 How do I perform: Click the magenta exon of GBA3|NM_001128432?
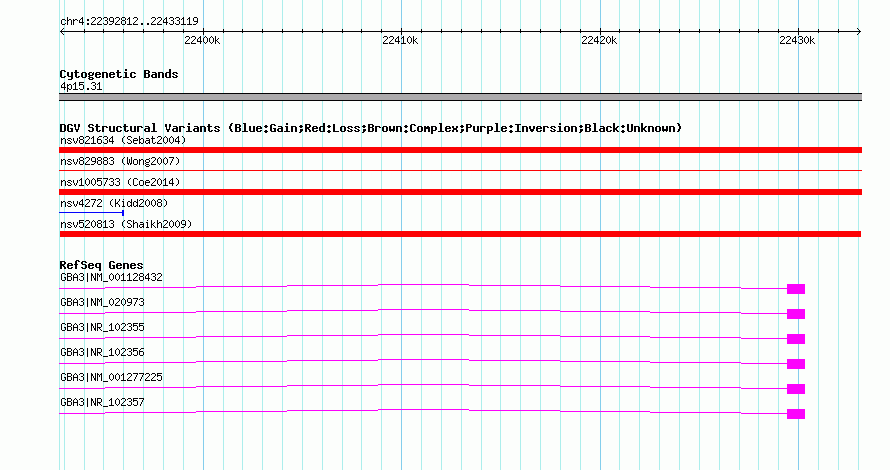pos(796,289)
